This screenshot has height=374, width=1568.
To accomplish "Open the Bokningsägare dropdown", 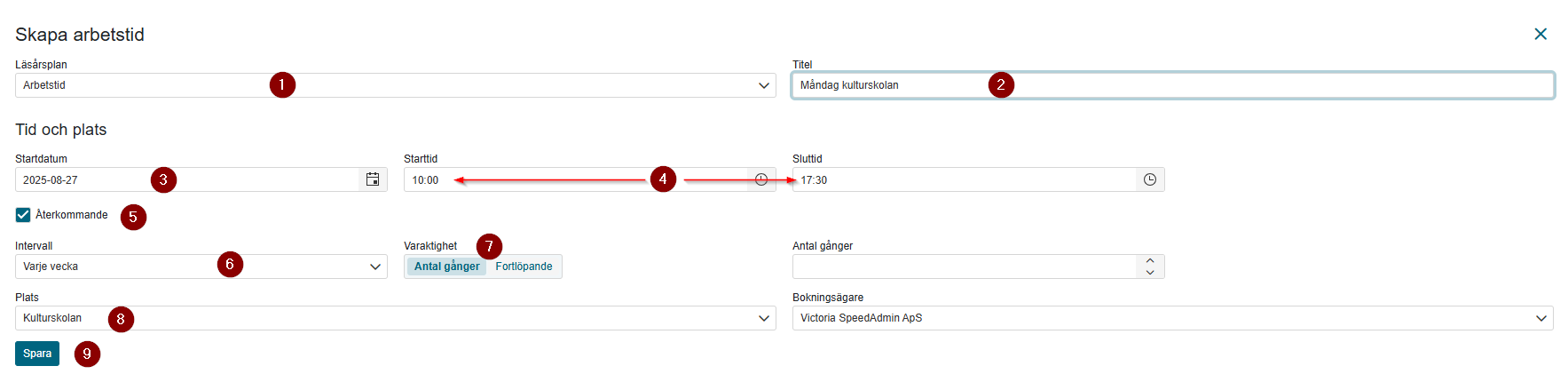I will tap(1172, 318).
